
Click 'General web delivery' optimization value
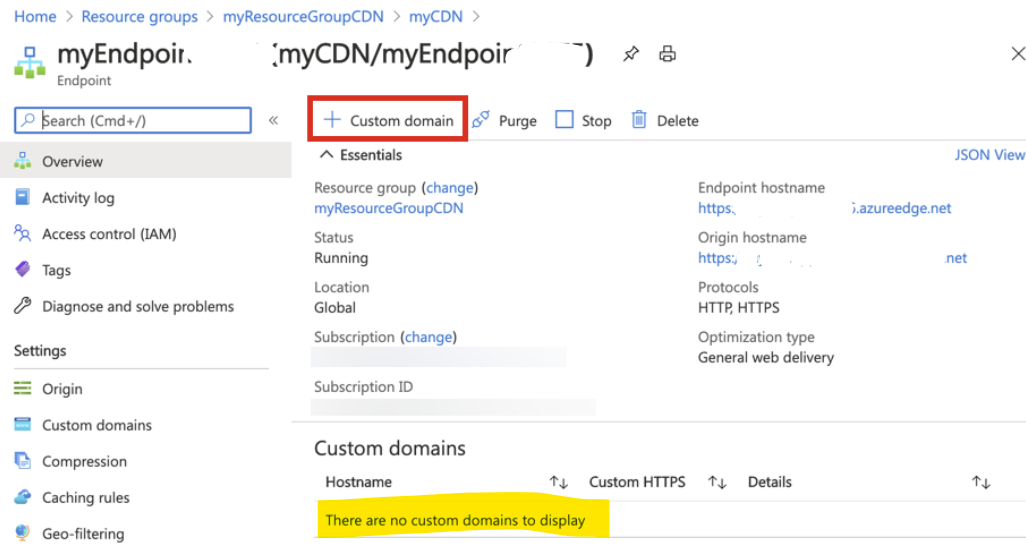(766, 358)
